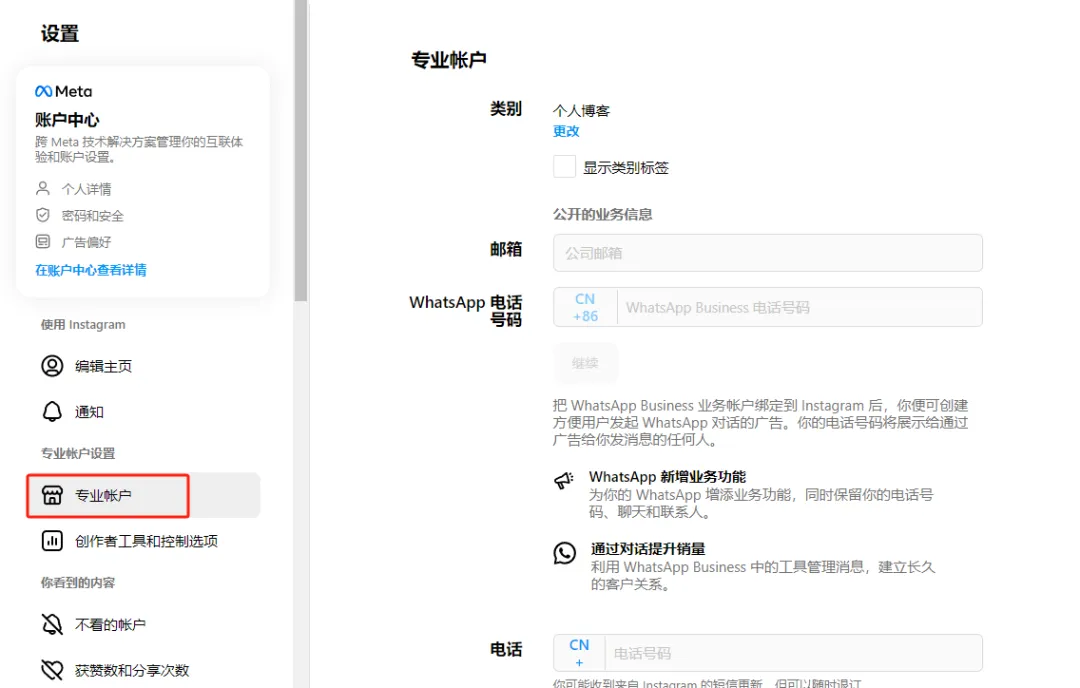Click the 公司邮箱 email input field
This screenshot has width=1080, height=688.
pyautogui.click(x=768, y=253)
